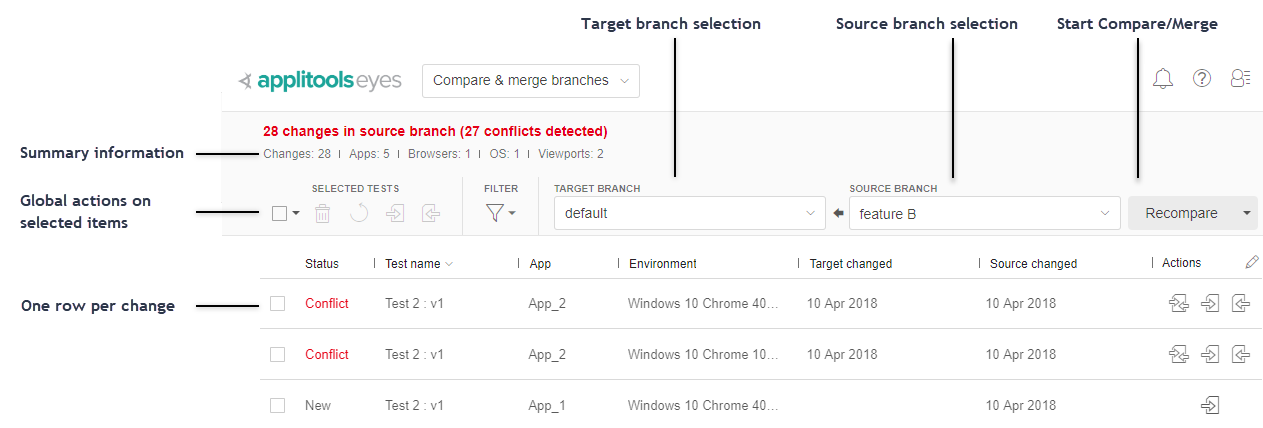Open the Compare & merge branches menu

[531, 81]
